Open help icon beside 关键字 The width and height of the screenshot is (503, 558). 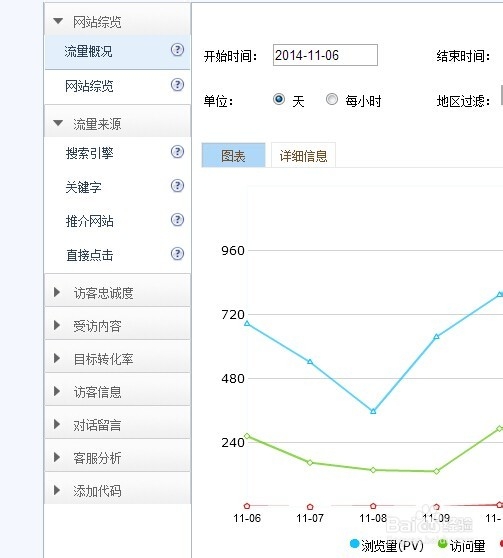point(177,186)
